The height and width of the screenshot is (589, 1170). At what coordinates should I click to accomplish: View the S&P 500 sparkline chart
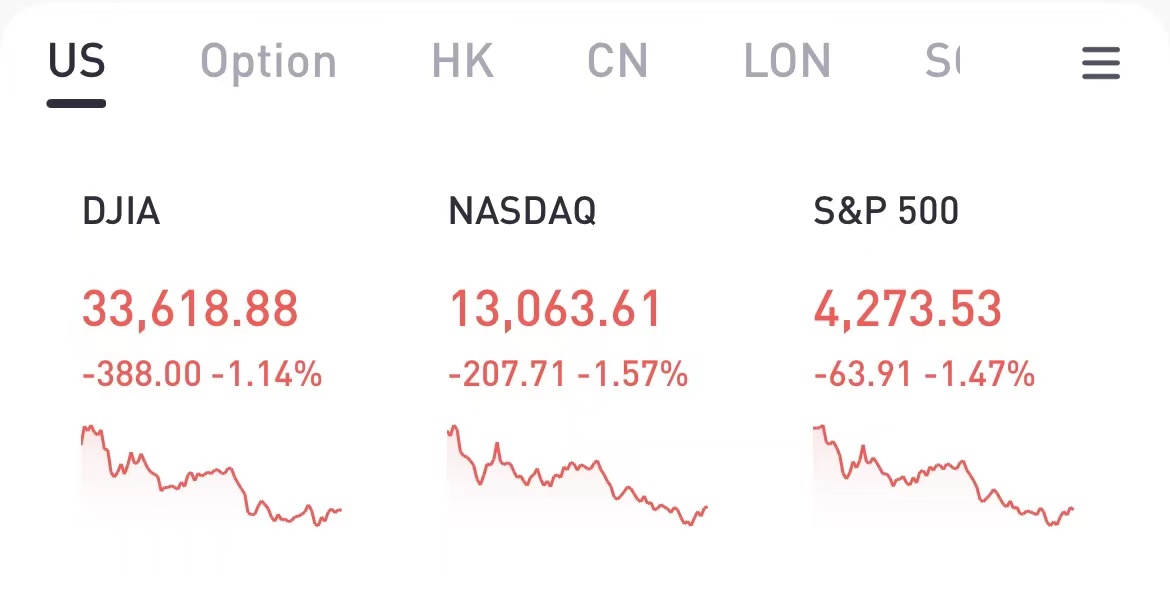[943, 476]
